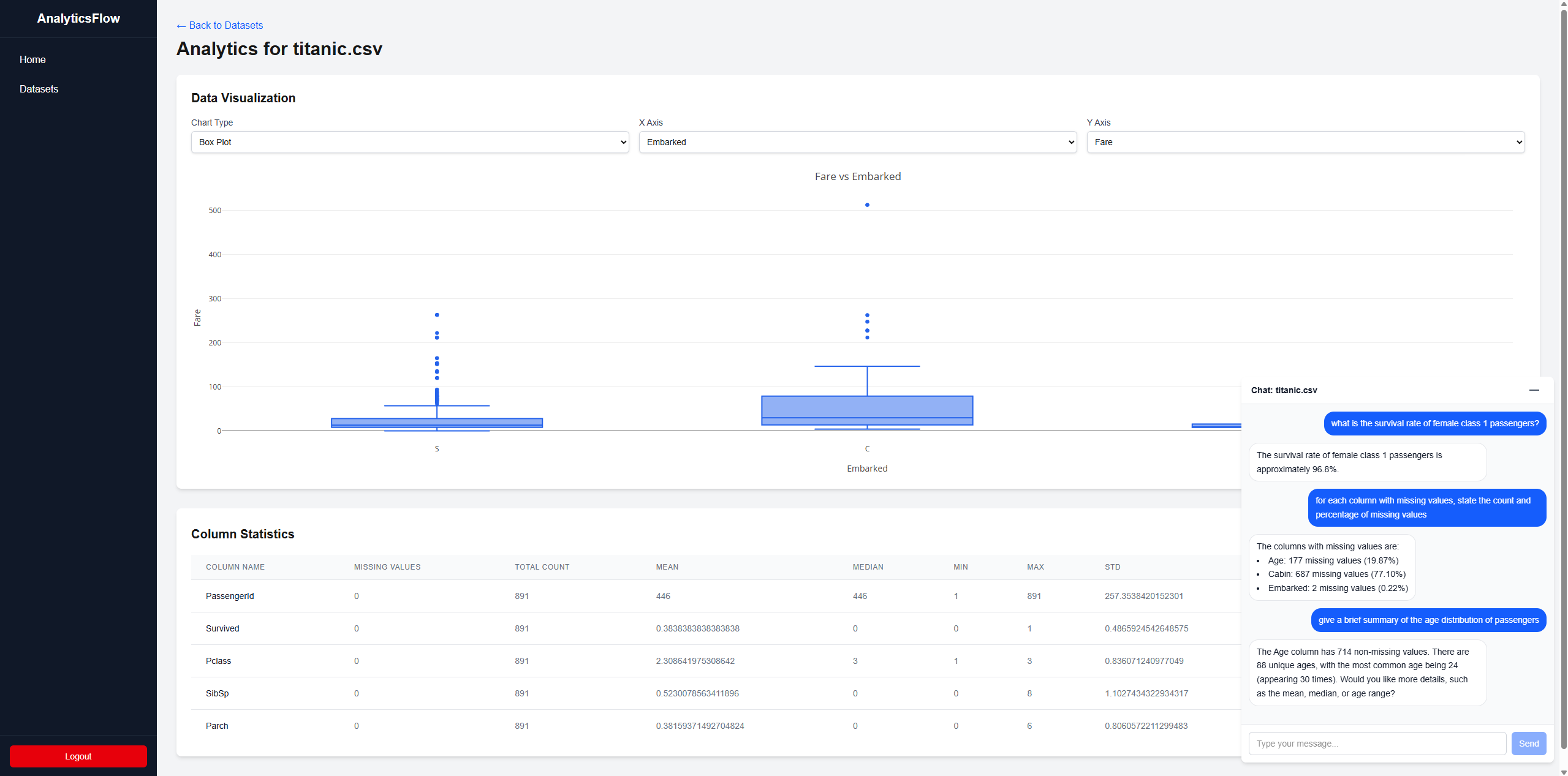1568x776 pixels.
Task: Click the survival rate question bubble
Action: coord(1434,423)
